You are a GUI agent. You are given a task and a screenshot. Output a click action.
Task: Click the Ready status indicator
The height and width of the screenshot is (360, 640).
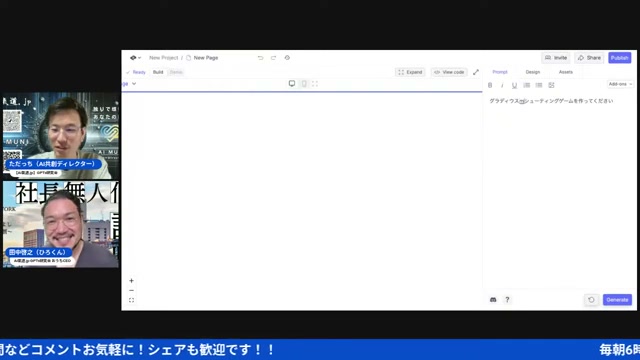pos(136,72)
